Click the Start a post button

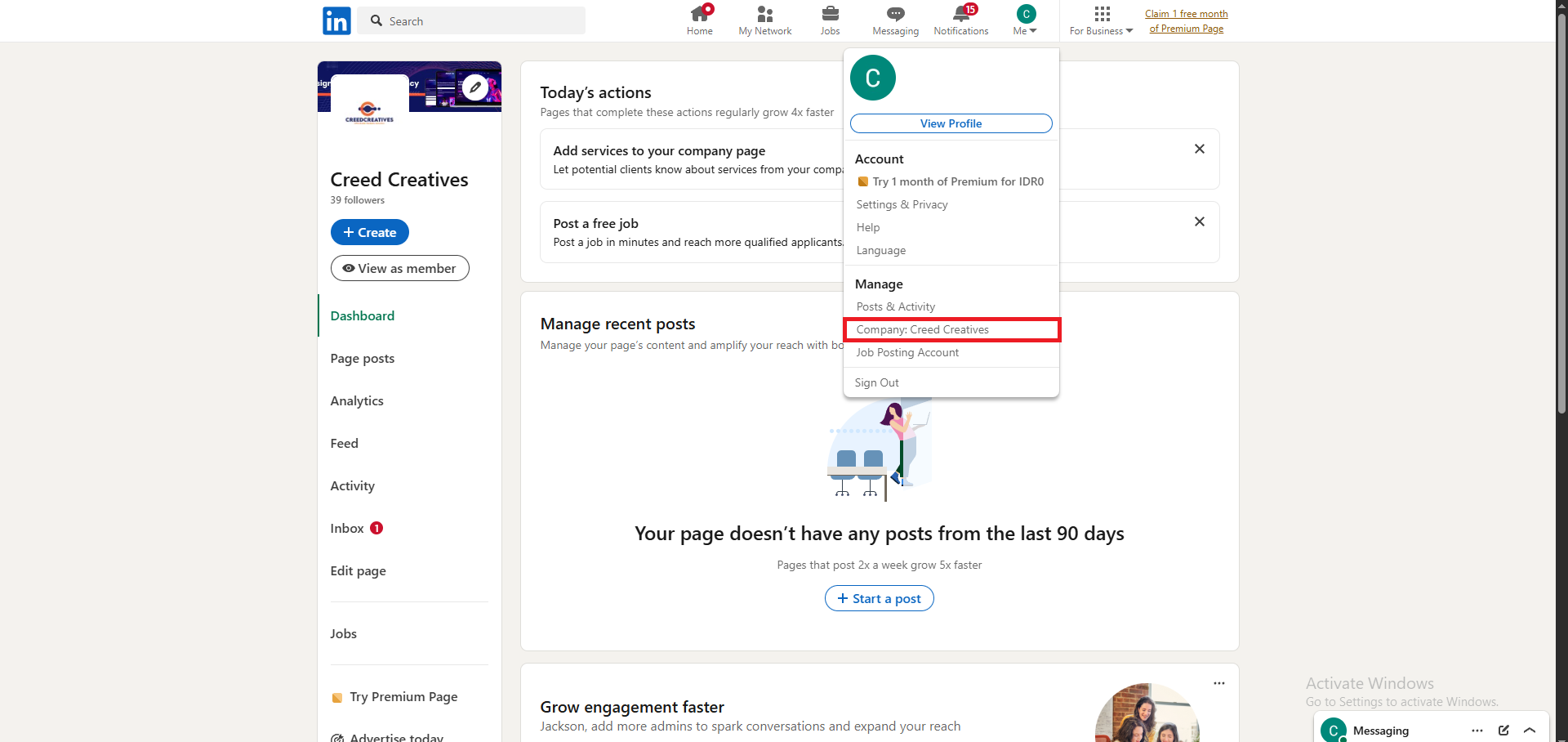(879, 597)
